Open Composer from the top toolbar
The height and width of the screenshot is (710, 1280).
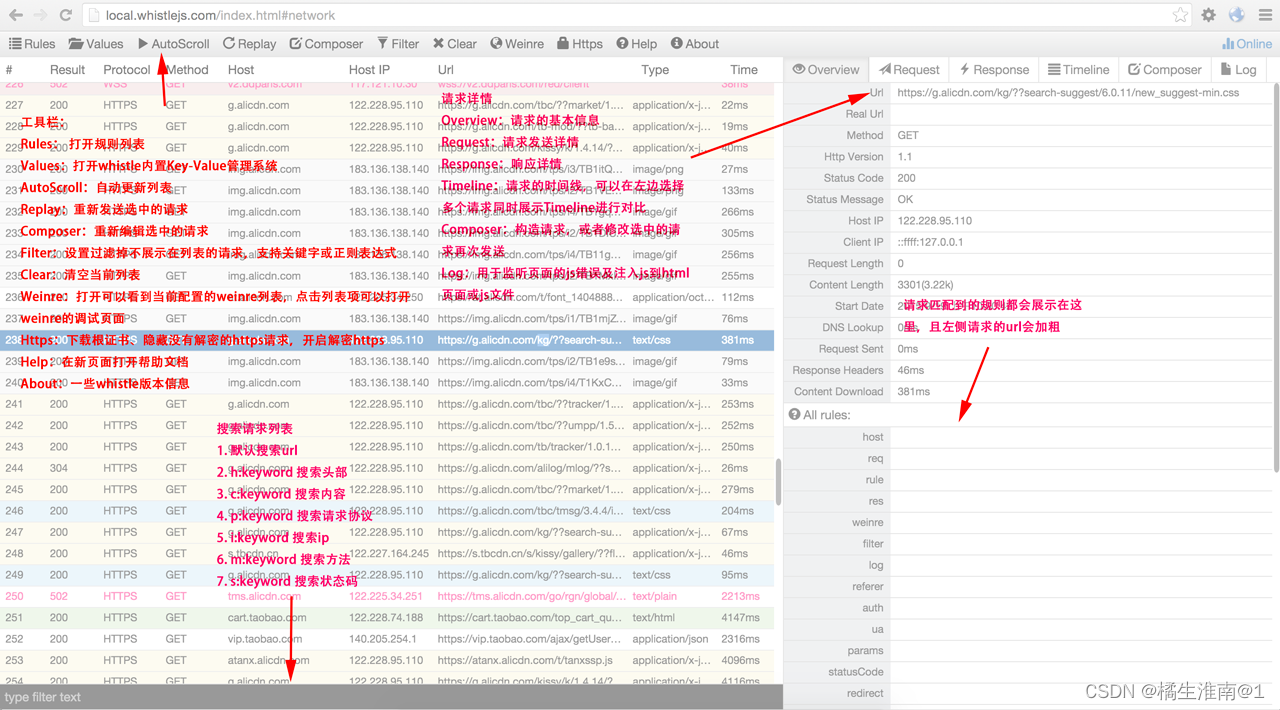tap(326, 44)
